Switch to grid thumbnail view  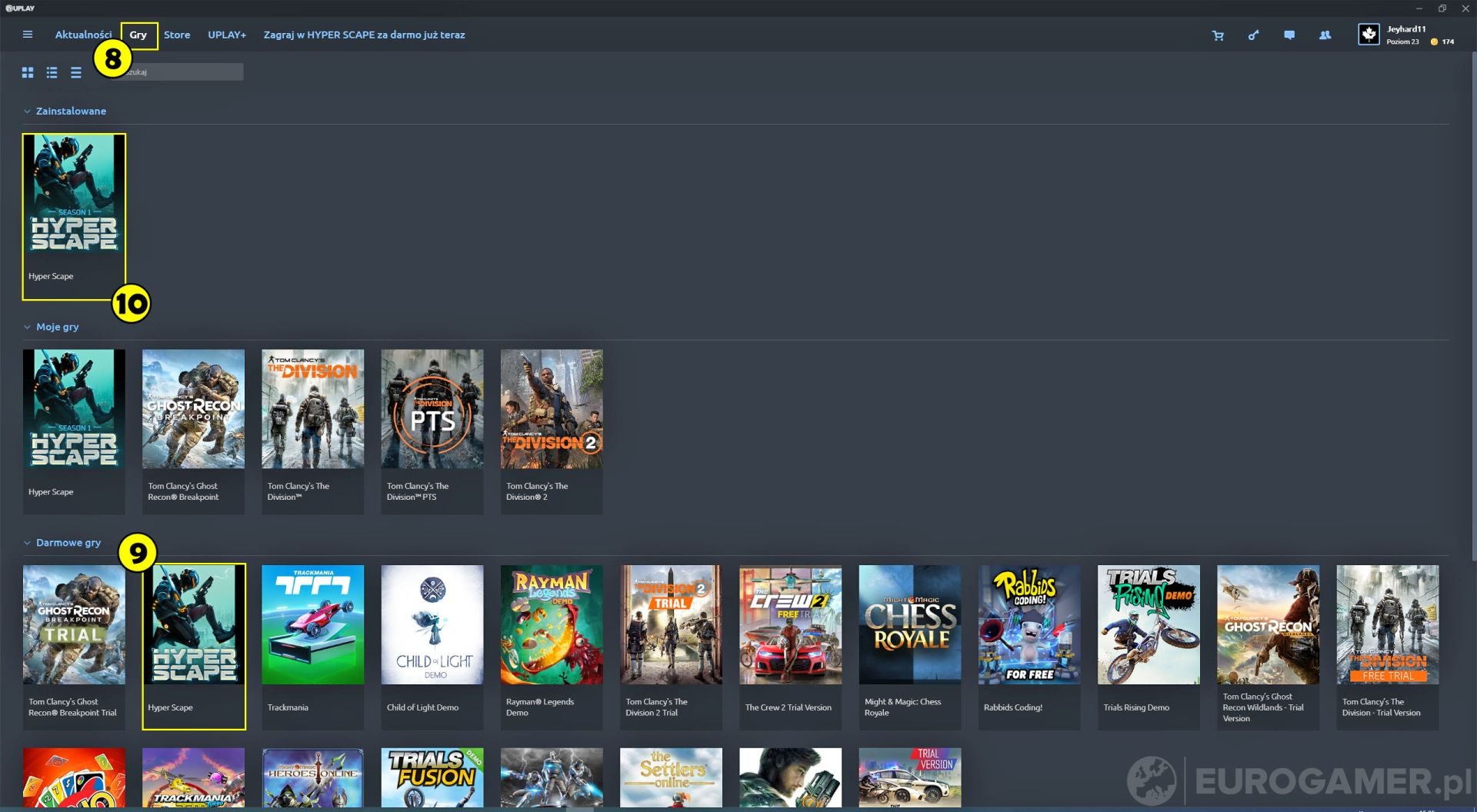tap(28, 72)
